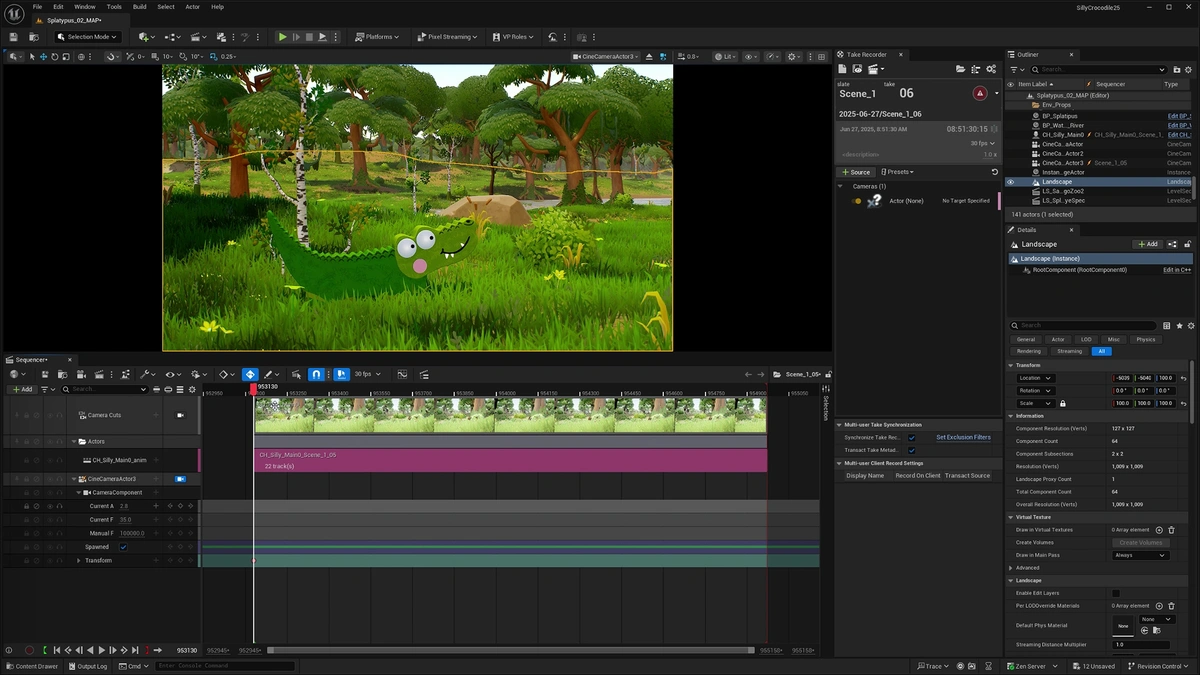Open the 30 fps dropdown in Sequencer
Viewport: 1200px width, 675px height.
(x=363, y=373)
